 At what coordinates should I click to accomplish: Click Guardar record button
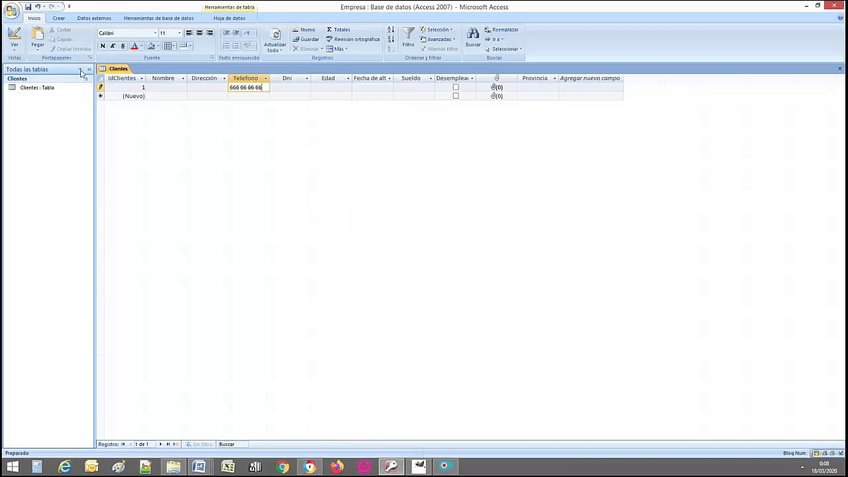(306, 39)
